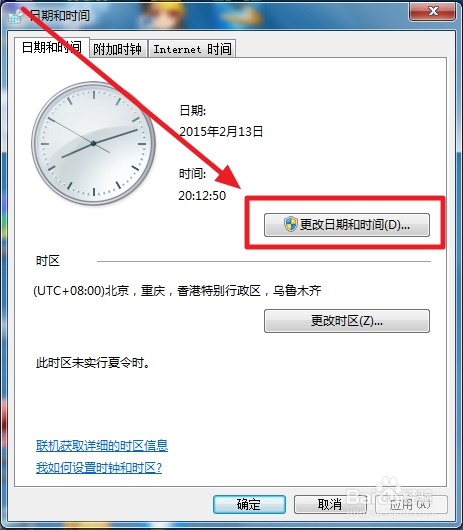Screen dimensions: 463x530
Task: Click the 日期和时间 window title text
Action: click(60, 16)
